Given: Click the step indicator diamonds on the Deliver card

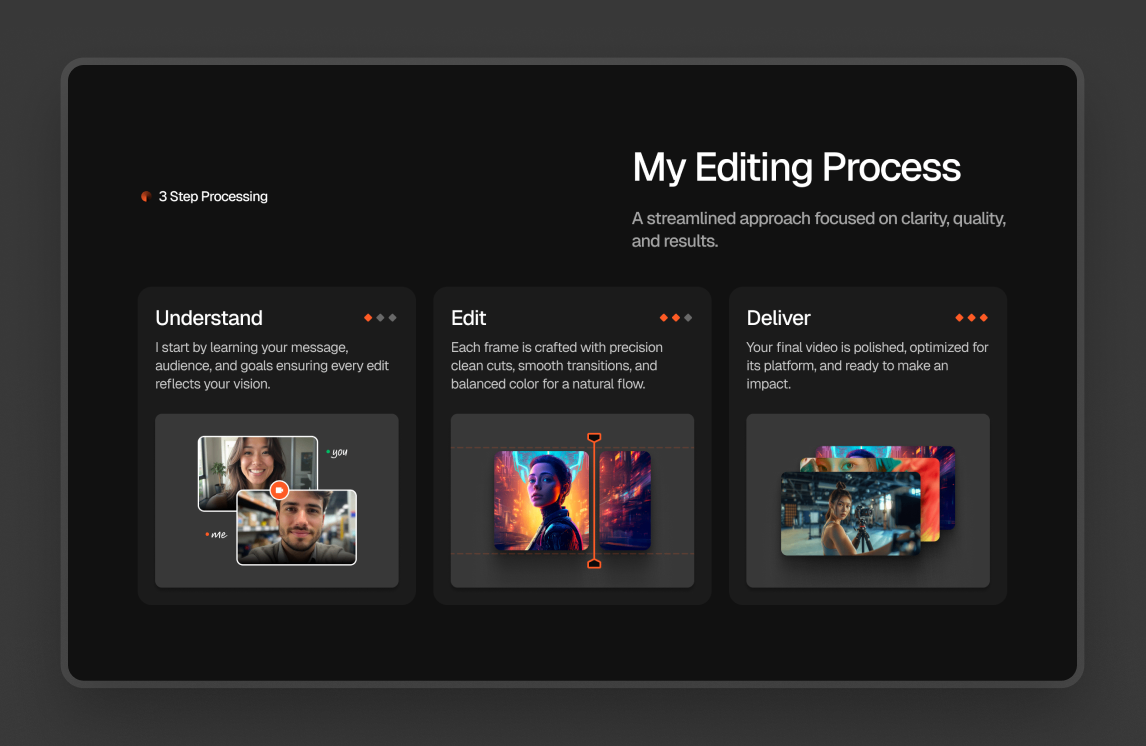Looking at the screenshot, I should (971, 318).
